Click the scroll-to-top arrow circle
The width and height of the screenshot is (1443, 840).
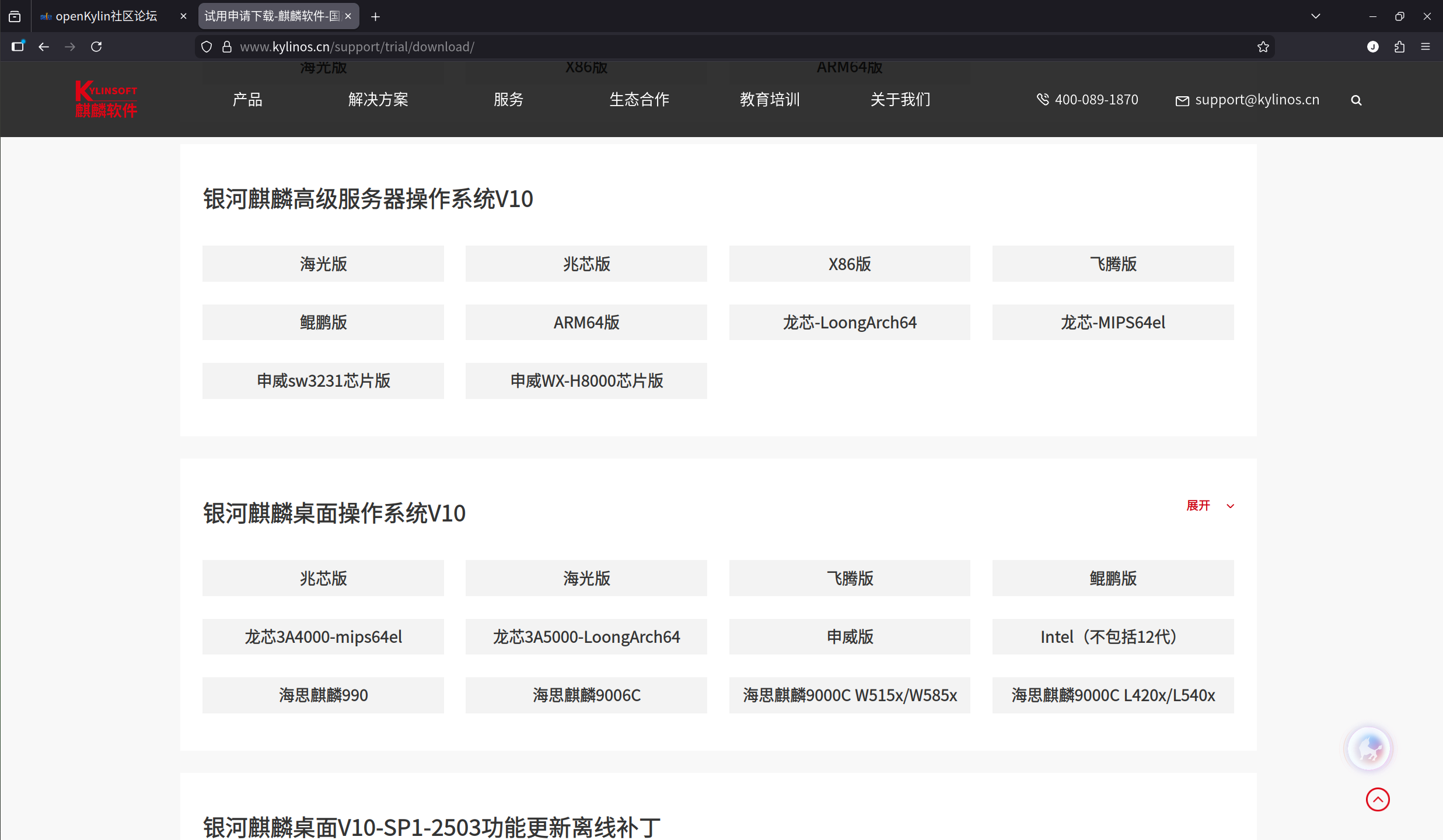tap(1377, 799)
